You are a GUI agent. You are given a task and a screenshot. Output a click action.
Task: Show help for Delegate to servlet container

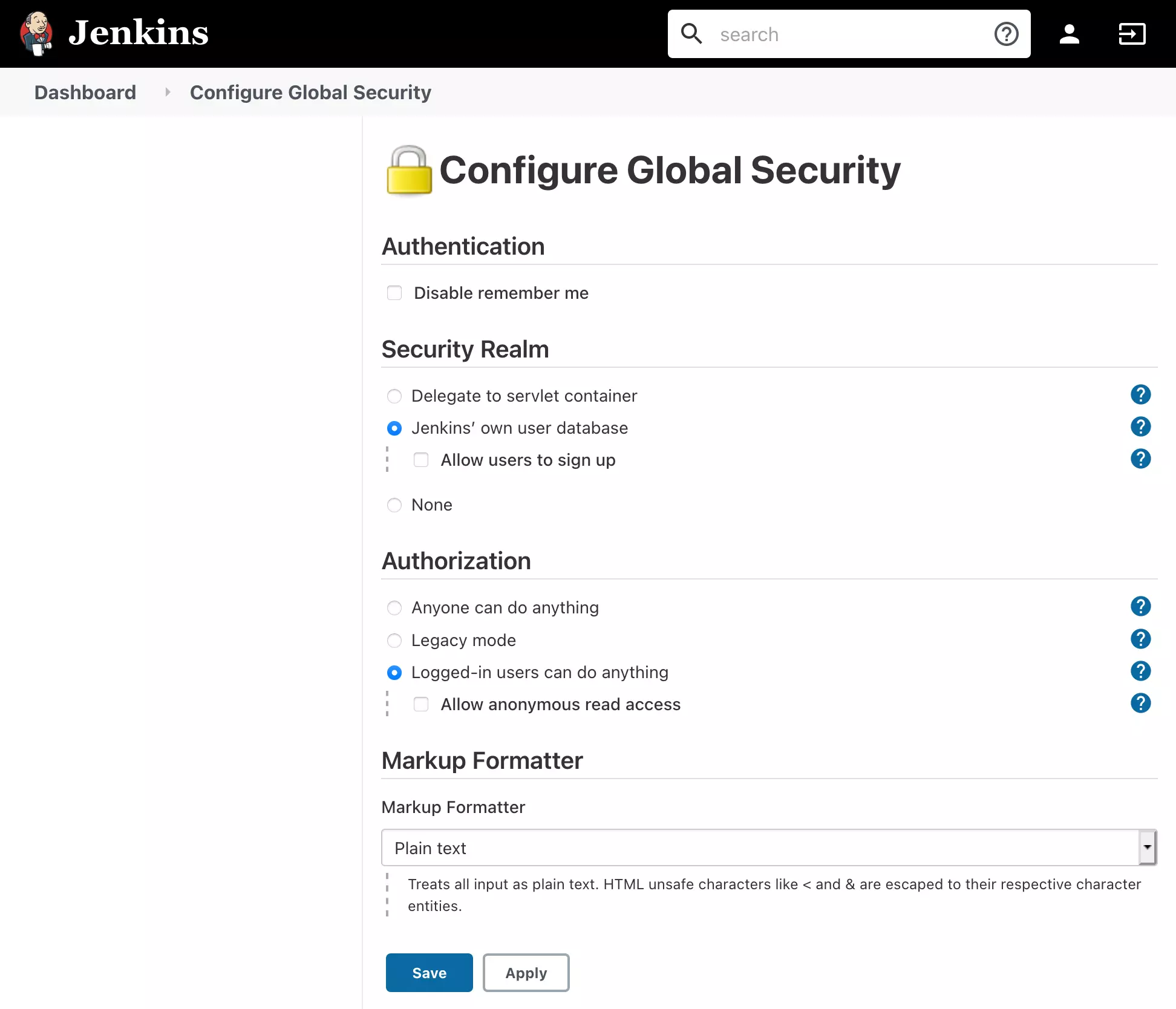[x=1140, y=394]
